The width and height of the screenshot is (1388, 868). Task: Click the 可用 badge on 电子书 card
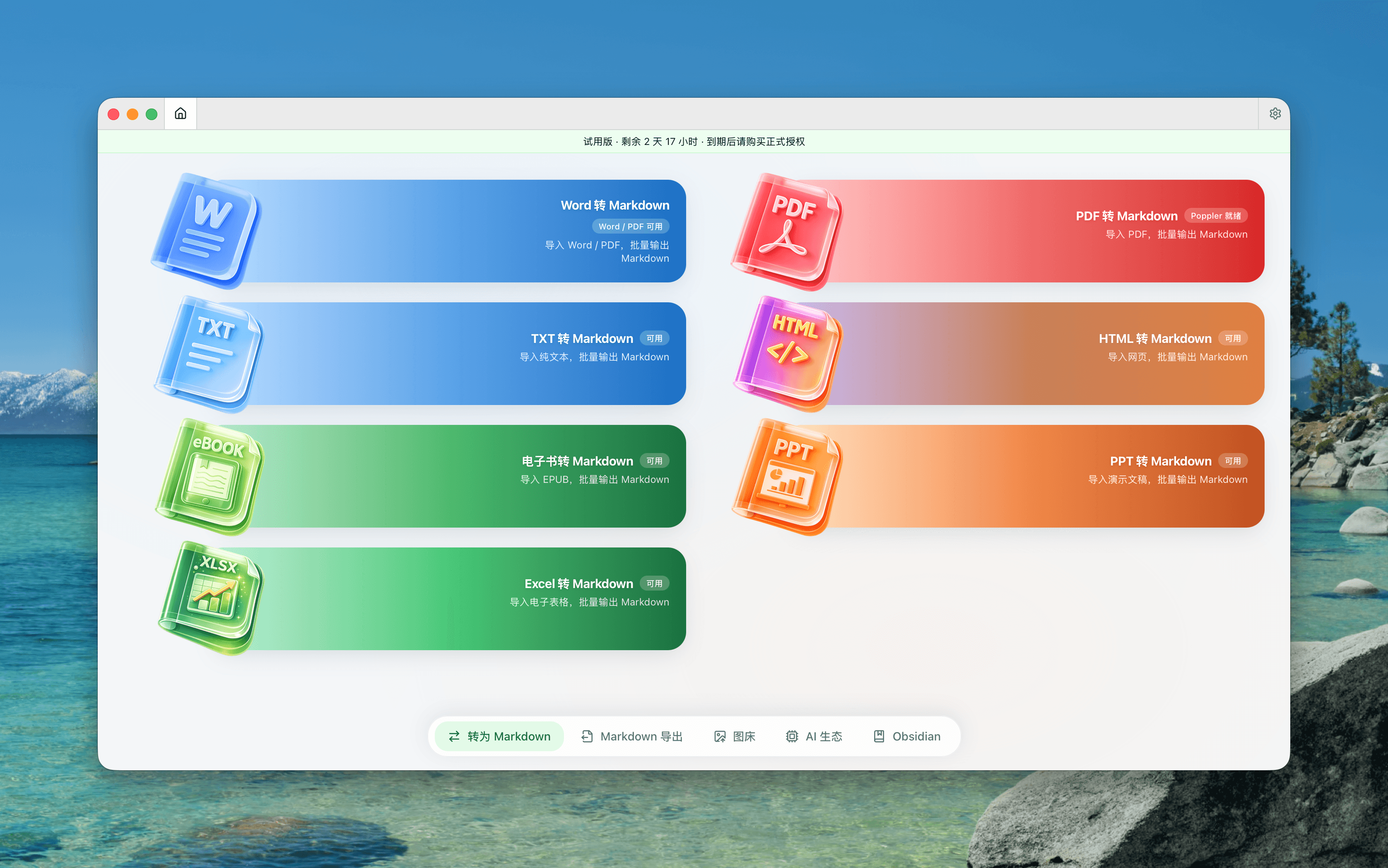point(654,461)
